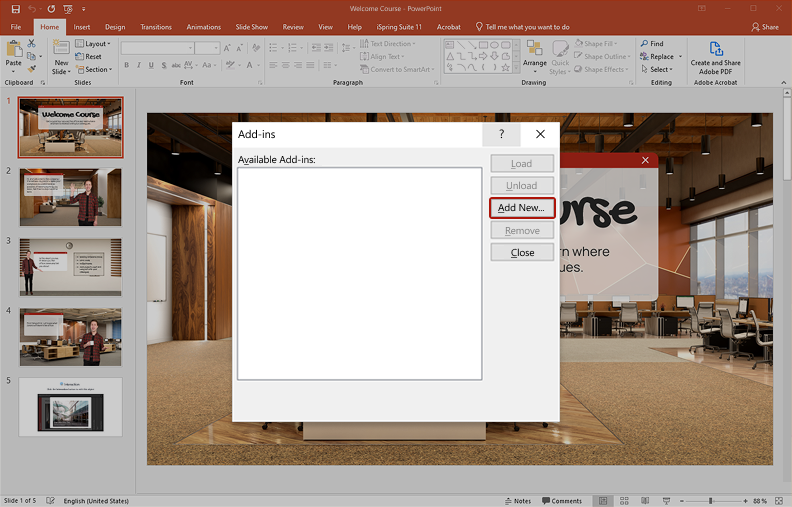
Task: Expand the Section dropdown
Action: pyautogui.click(x=97, y=70)
